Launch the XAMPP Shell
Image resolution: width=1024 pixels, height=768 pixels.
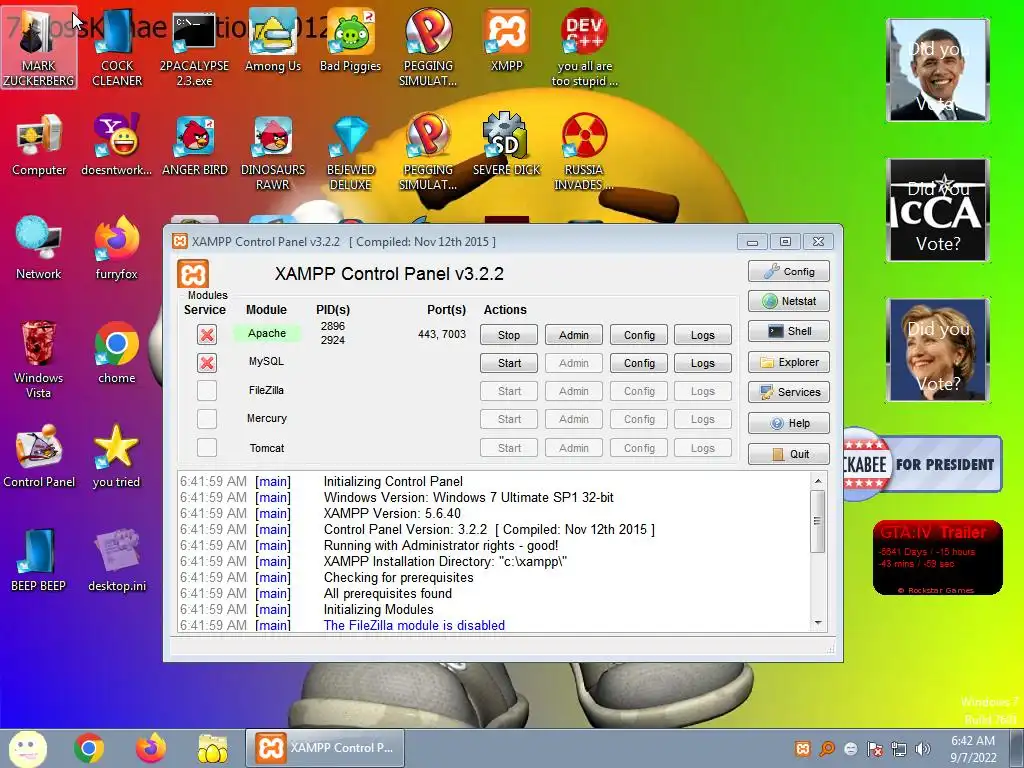click(789, 331)
